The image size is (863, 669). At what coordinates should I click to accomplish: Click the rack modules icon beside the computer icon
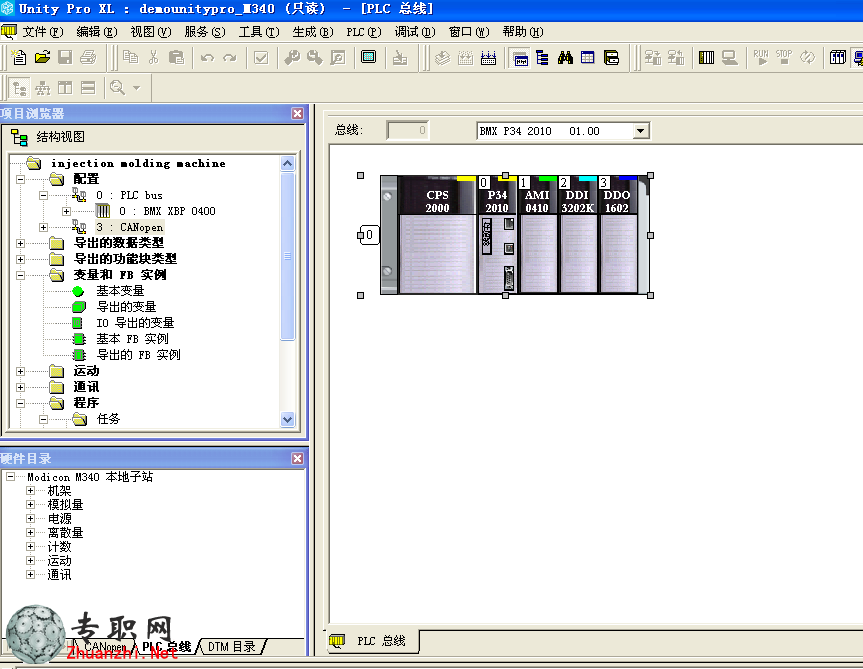point(706,57)
